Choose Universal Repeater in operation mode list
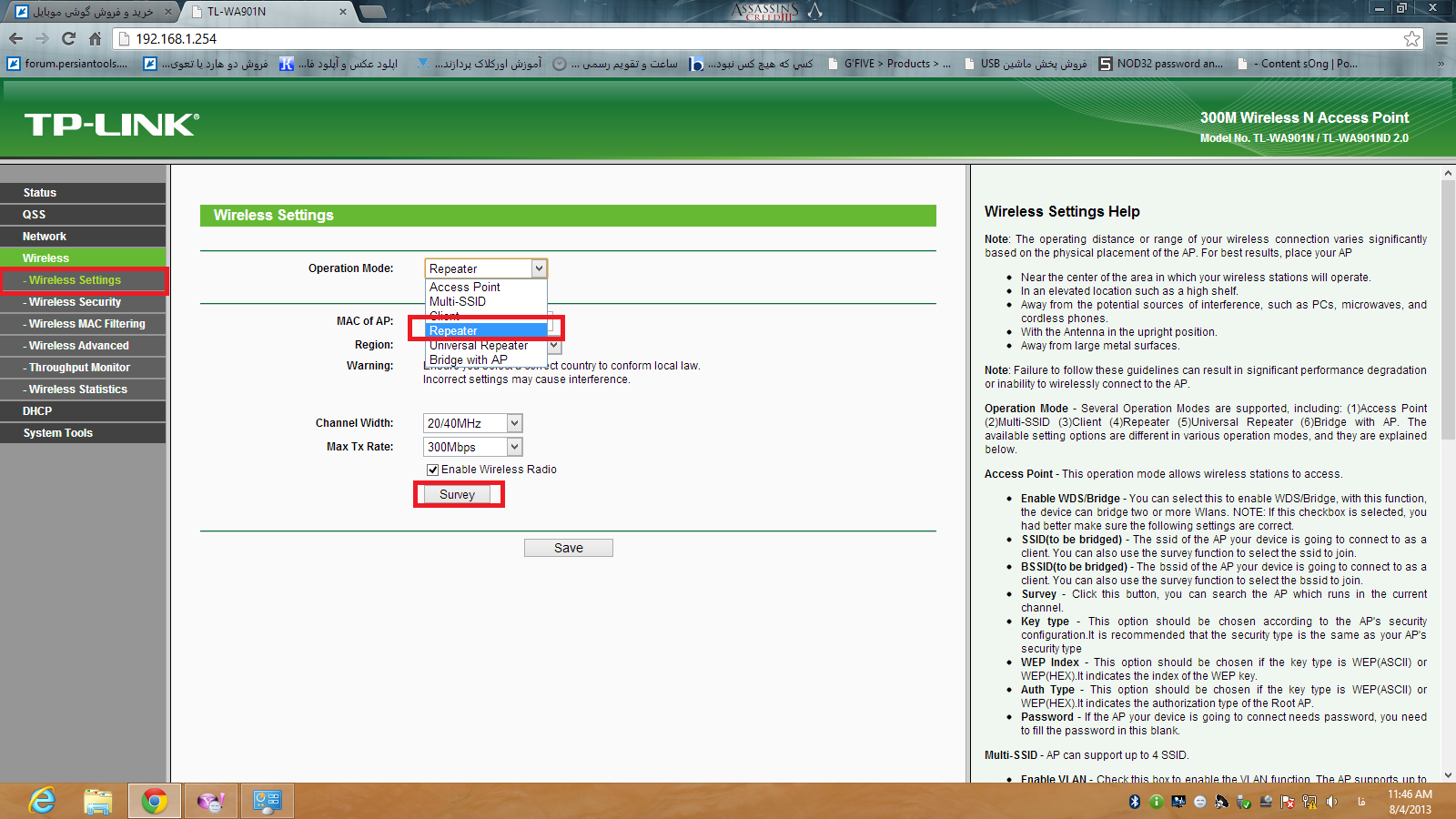This screenshot has width=1456, height=819. [x=486, y=345]
